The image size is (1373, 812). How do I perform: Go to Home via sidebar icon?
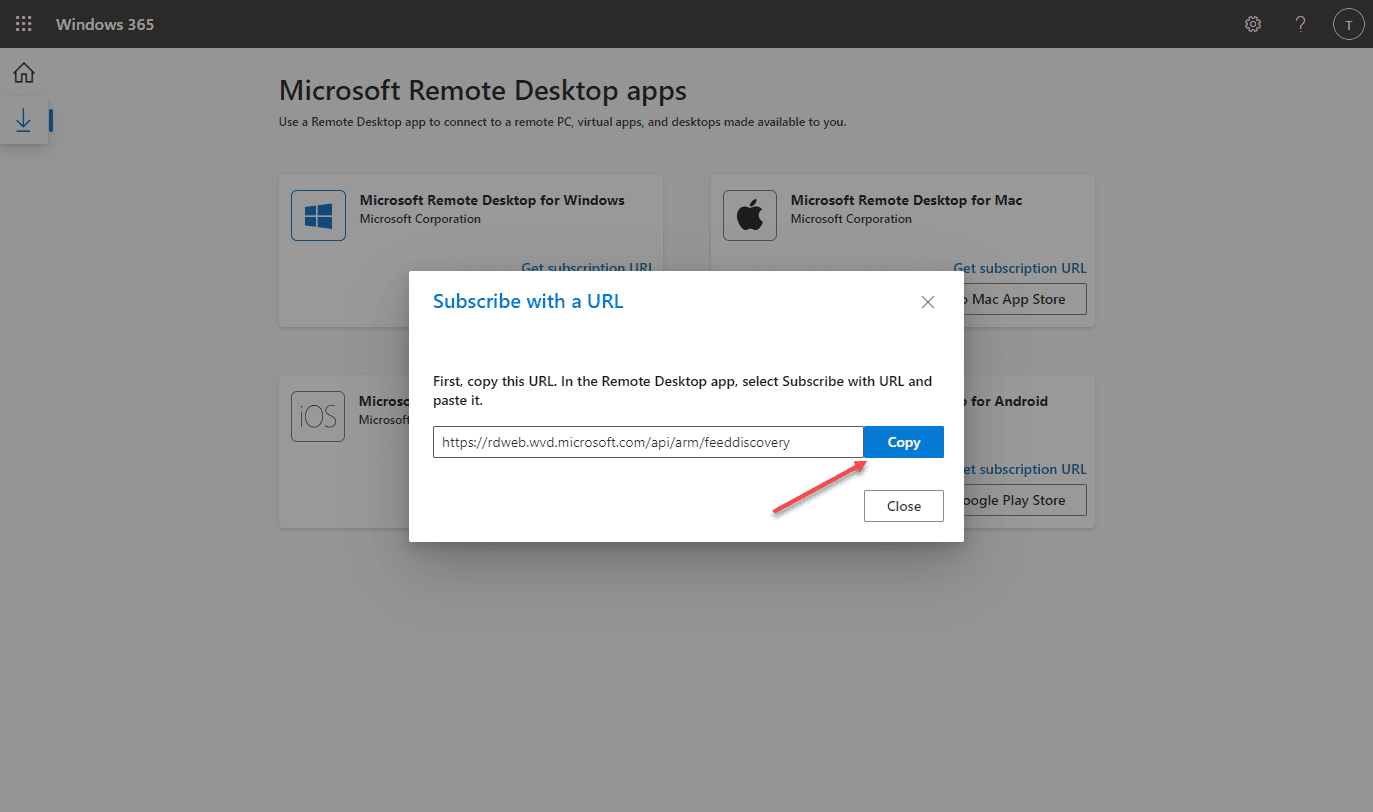coord(24,73)
